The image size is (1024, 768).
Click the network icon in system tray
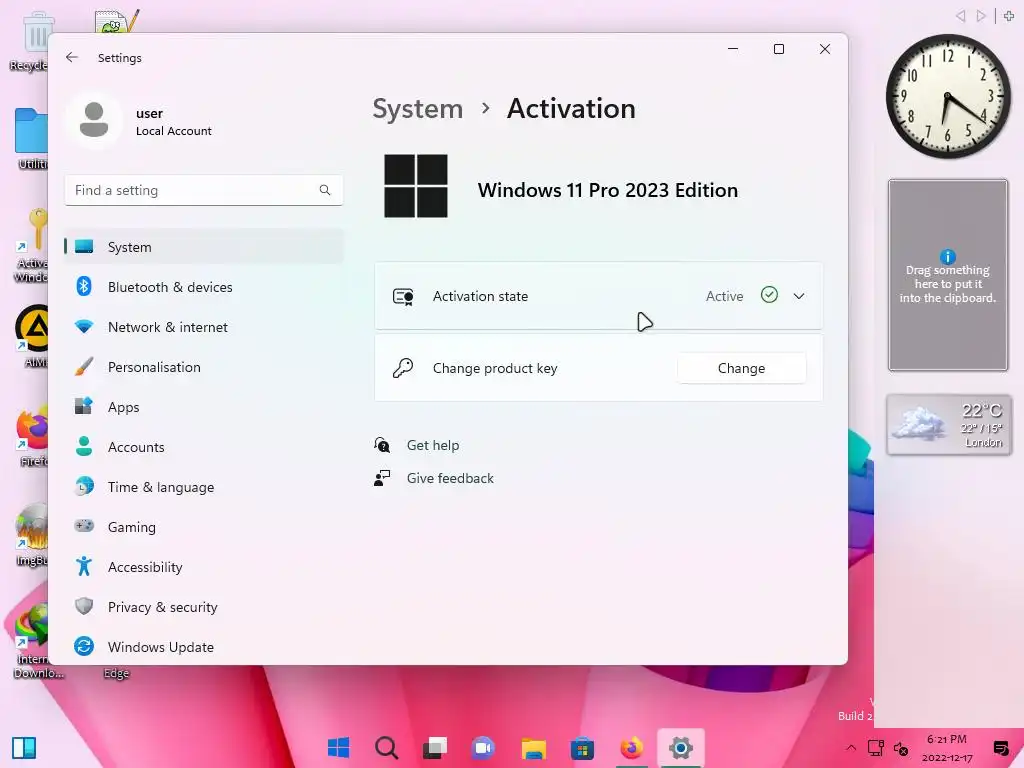click(875, 748)
